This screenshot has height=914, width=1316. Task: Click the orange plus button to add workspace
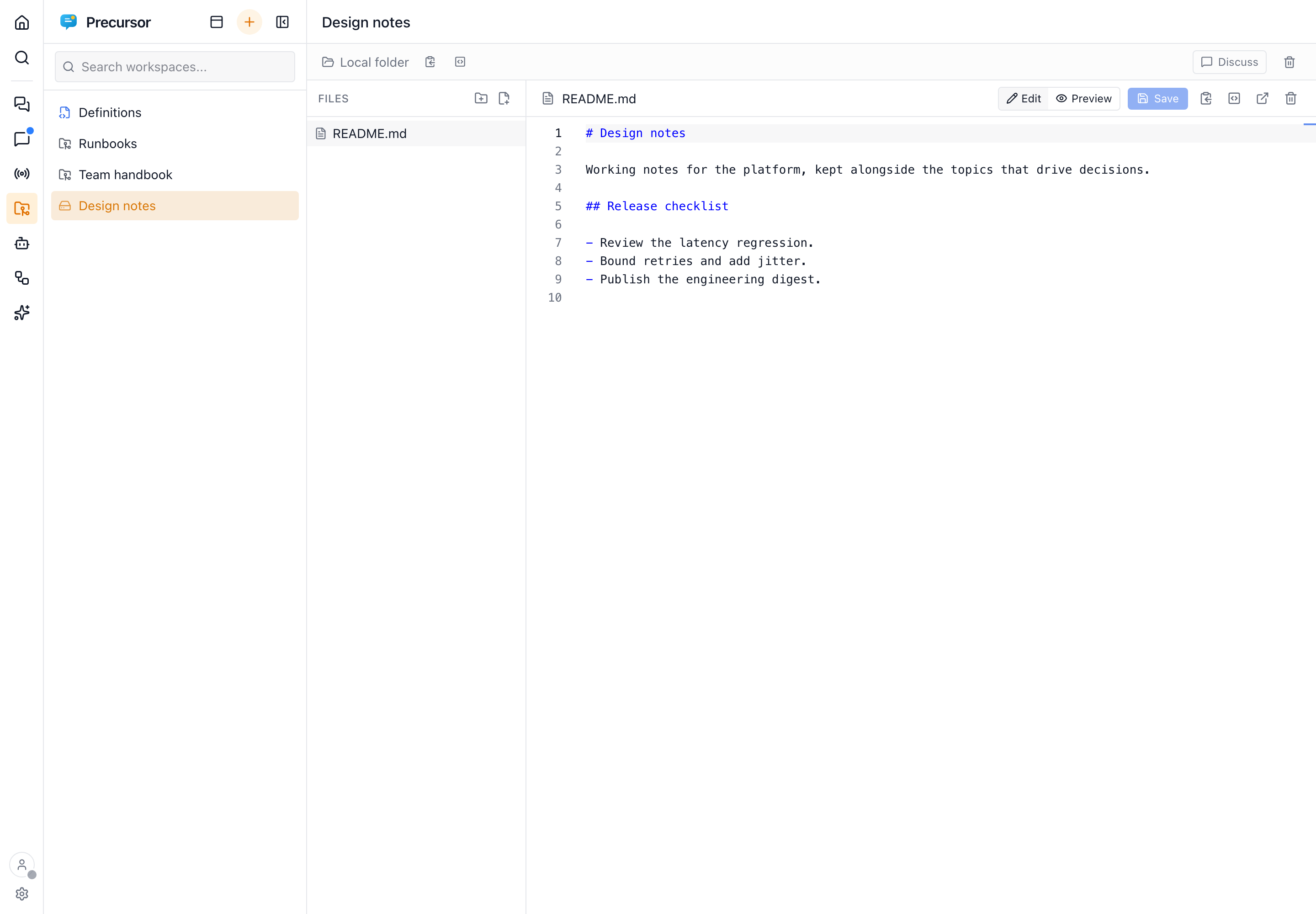pos(249,22)
